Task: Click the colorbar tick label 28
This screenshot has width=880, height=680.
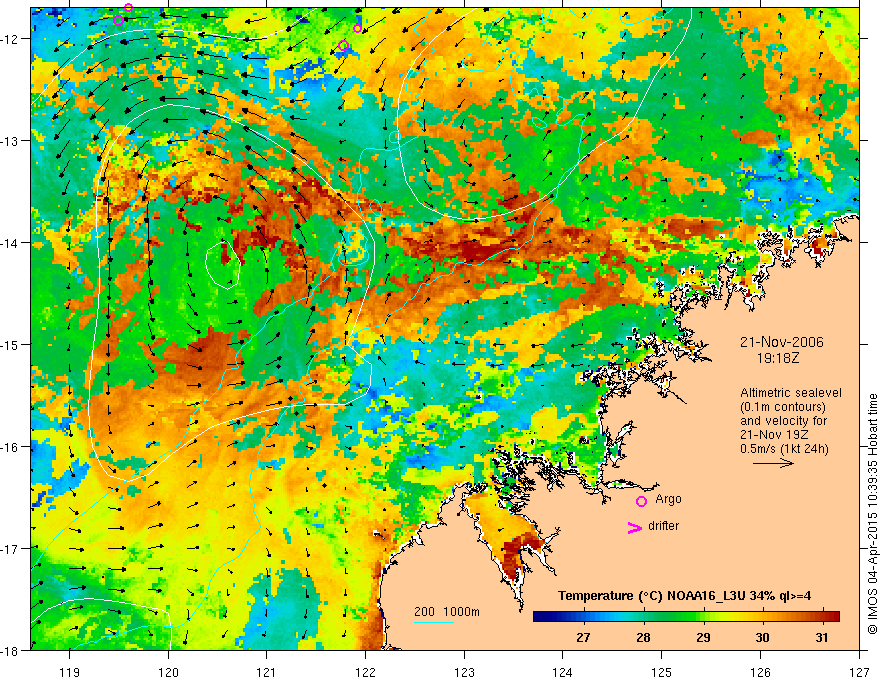Action: [x=644, y=637]
